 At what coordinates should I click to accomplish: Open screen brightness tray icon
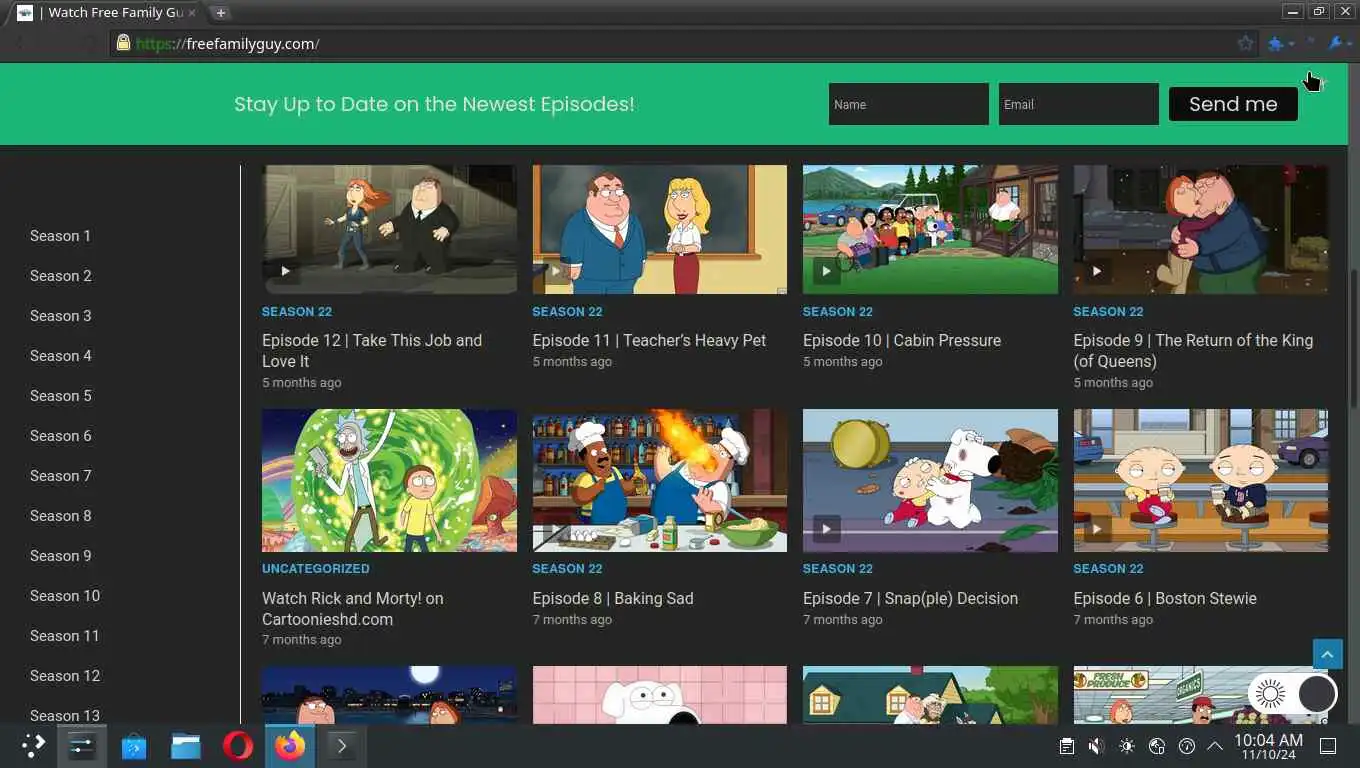(x=1127, y=746)
